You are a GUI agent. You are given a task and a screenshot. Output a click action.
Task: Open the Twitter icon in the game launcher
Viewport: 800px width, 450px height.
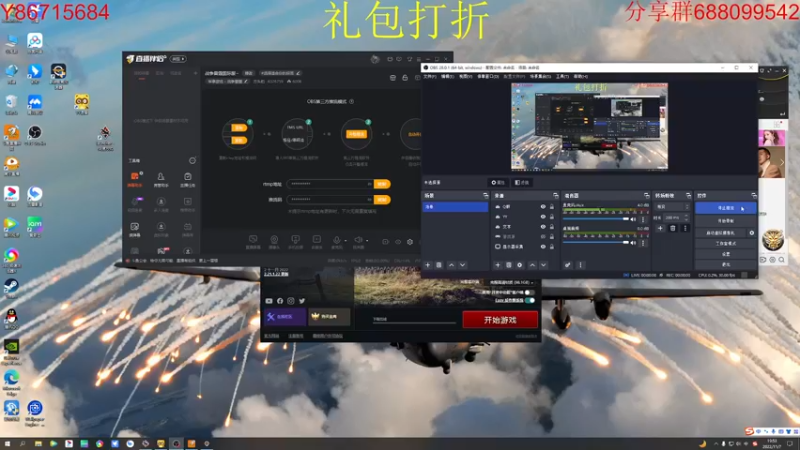click(302, 301)
